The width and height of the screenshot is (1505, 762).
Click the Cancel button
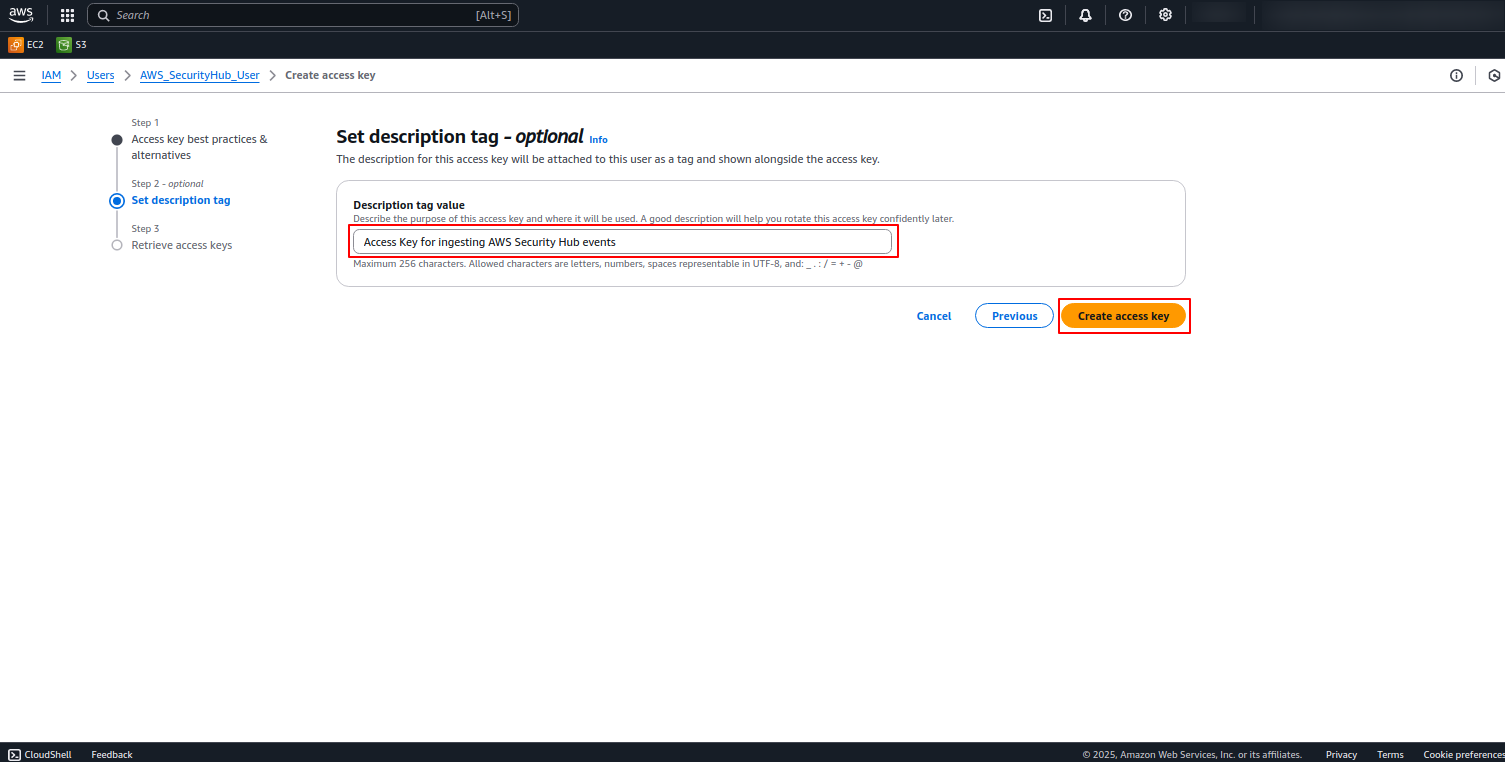click(934, 316)
